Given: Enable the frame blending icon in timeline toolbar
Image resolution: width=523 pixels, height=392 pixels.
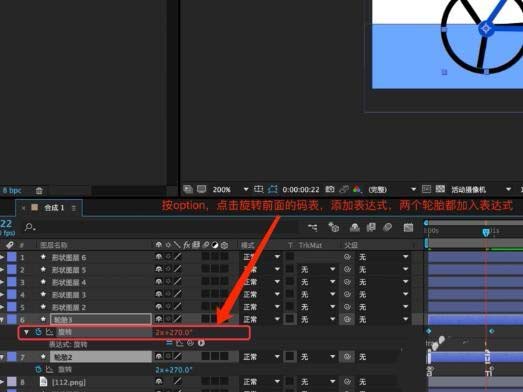Looking at the screenshot, I should point(371,228).
